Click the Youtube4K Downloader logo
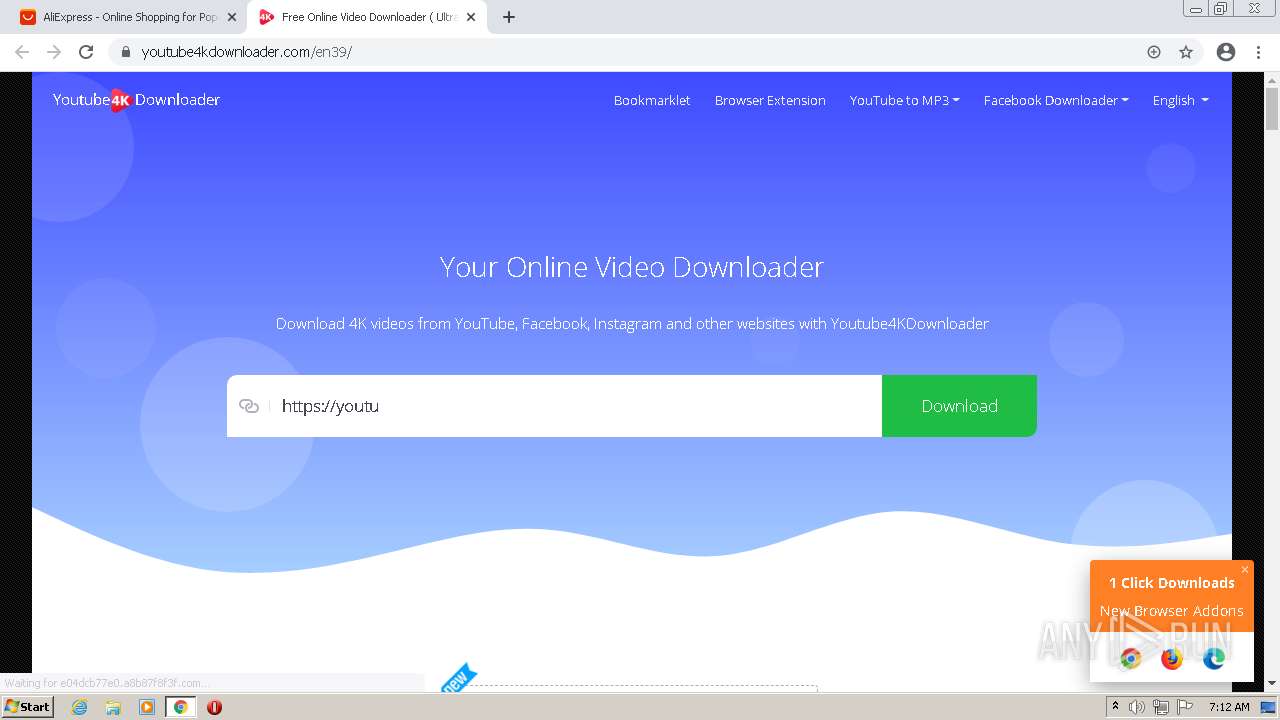This screenshot has height=720, width=1280. (x=136, y=100)
